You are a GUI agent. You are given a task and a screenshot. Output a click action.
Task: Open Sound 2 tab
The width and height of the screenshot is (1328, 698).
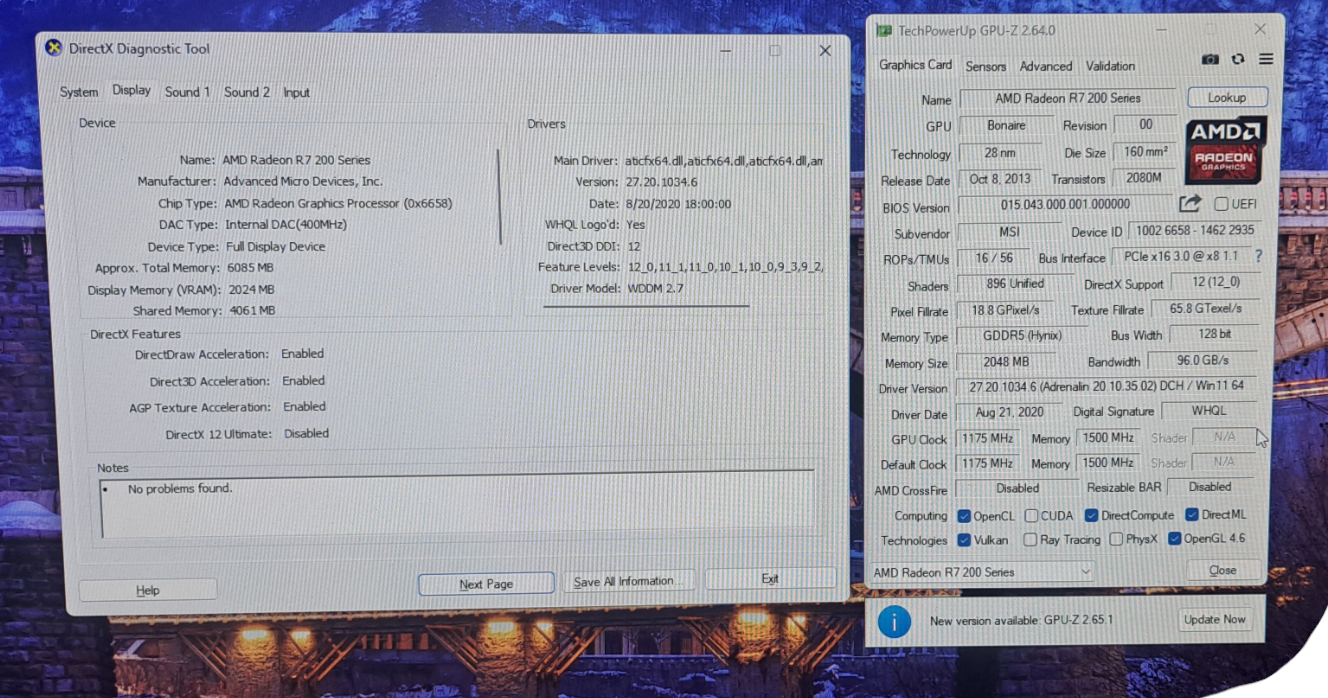point(247,92)
